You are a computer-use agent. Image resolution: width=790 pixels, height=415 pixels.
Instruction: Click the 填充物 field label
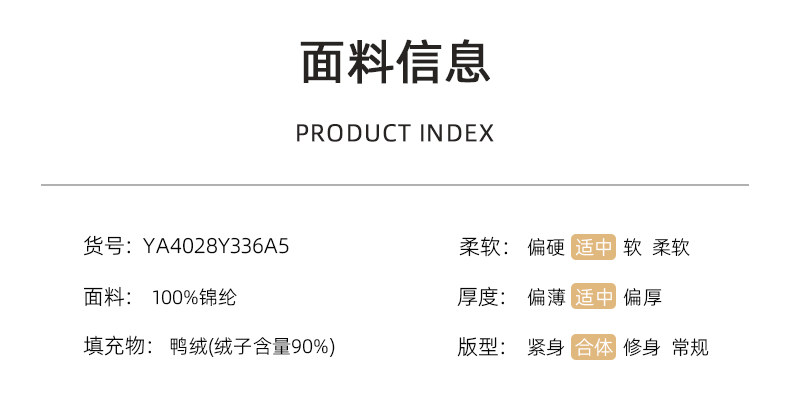click(113, 347)
